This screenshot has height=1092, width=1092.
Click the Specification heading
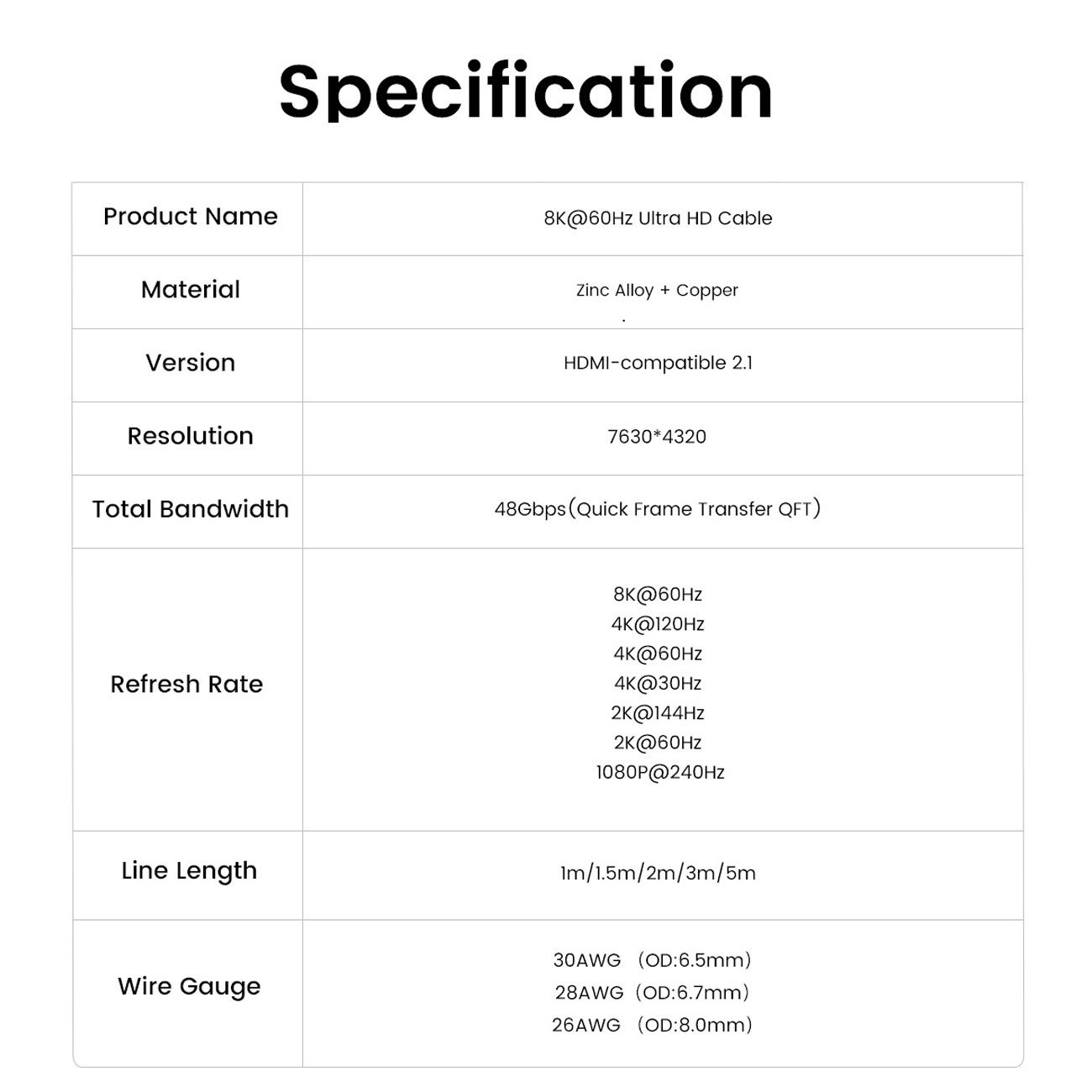click(526, 92)
